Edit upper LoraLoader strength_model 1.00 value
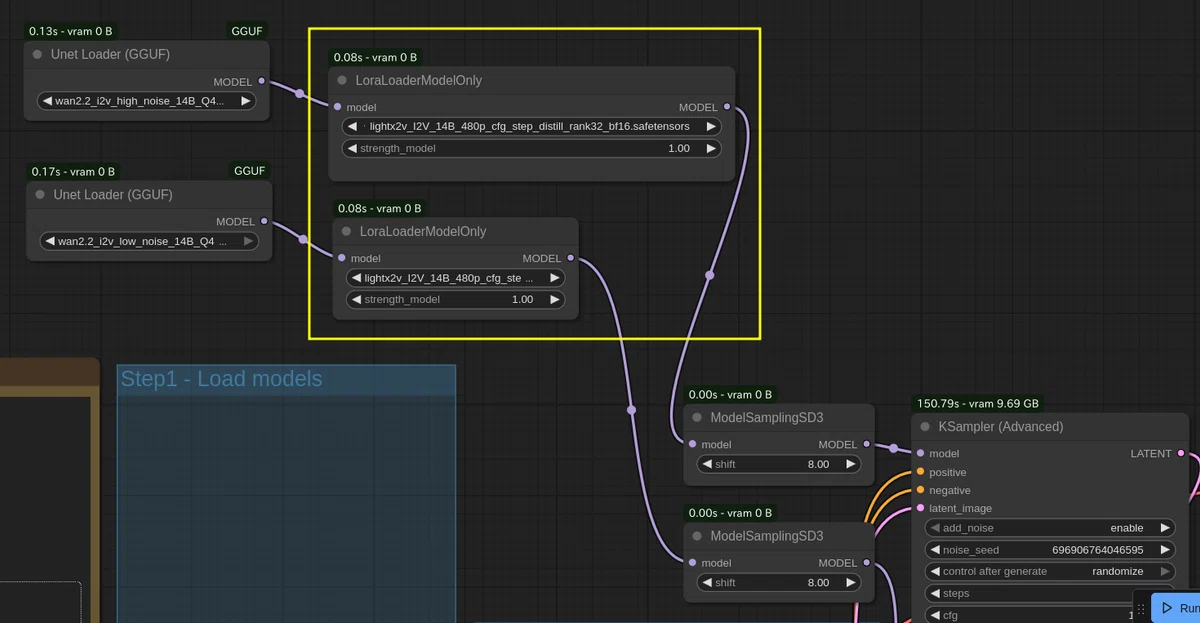The image size is (1200, 623). click(x=679, y=148)
